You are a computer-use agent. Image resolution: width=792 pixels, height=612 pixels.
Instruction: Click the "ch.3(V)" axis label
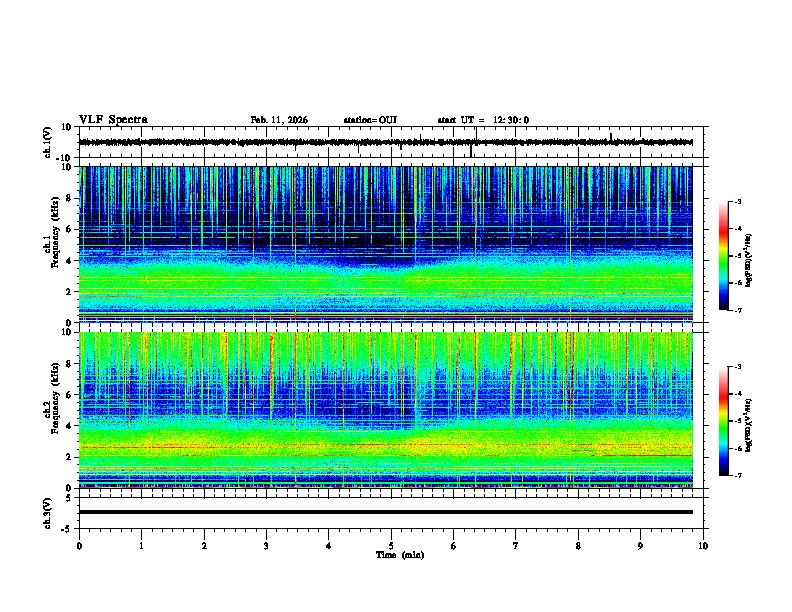tap(48, 513)
